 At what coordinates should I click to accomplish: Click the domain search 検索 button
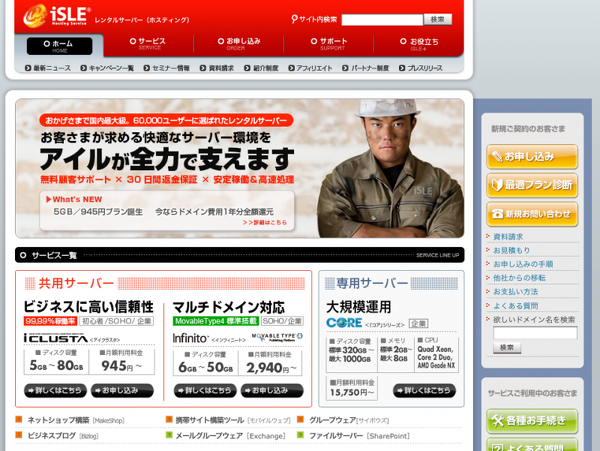click(507, 347)
